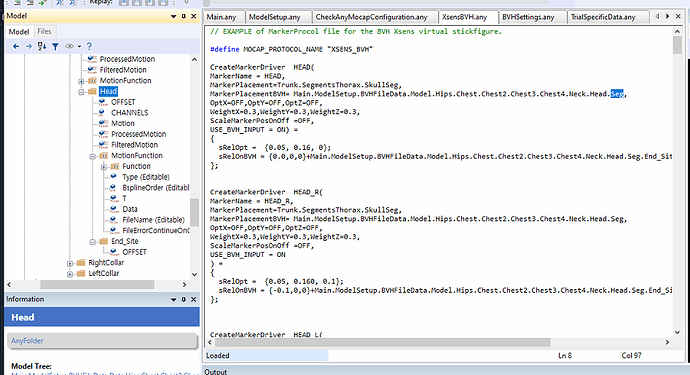
Task: Pin the Information panel
Action: [184, 299]
